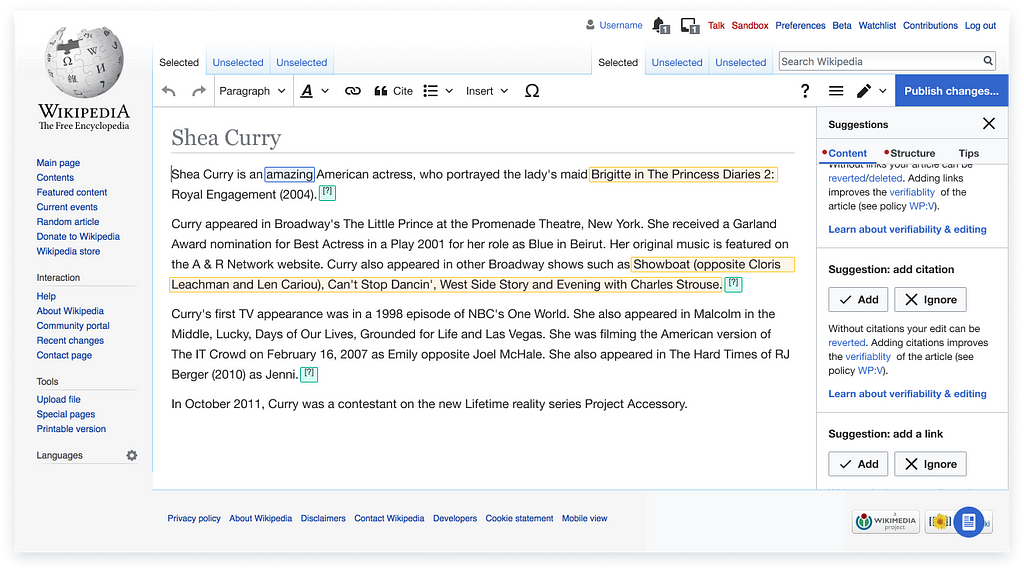Click the first 'Learn about verifiability & editing' link
Screen dimensions: 1024x571
tap(907, 229)
